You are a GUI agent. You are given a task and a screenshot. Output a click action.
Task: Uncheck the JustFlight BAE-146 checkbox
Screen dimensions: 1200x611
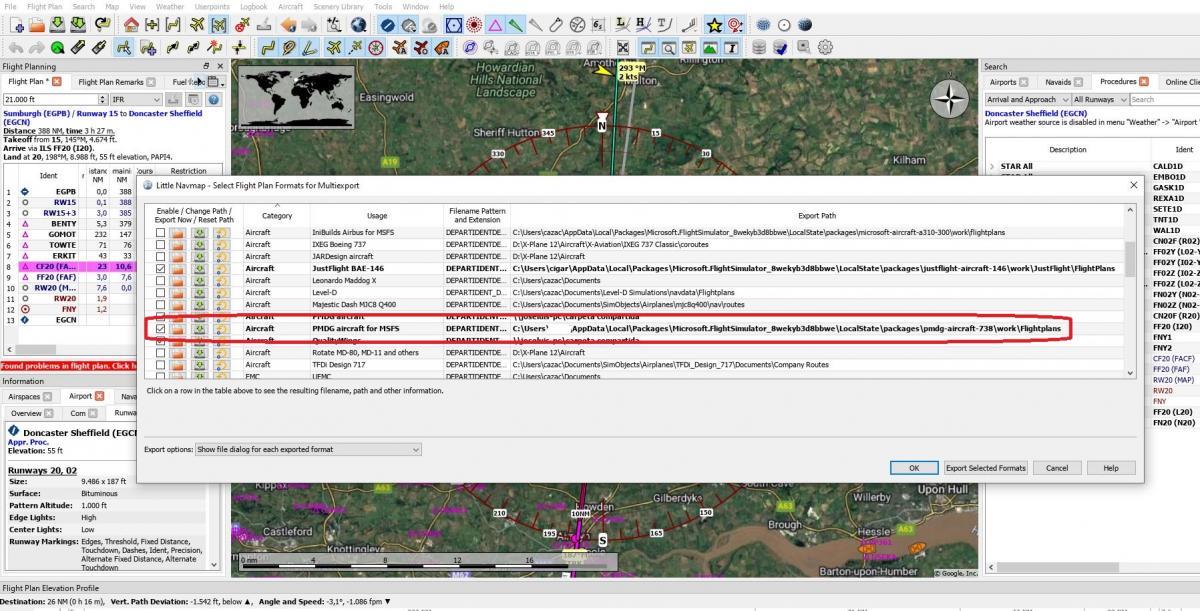(160, 269)
